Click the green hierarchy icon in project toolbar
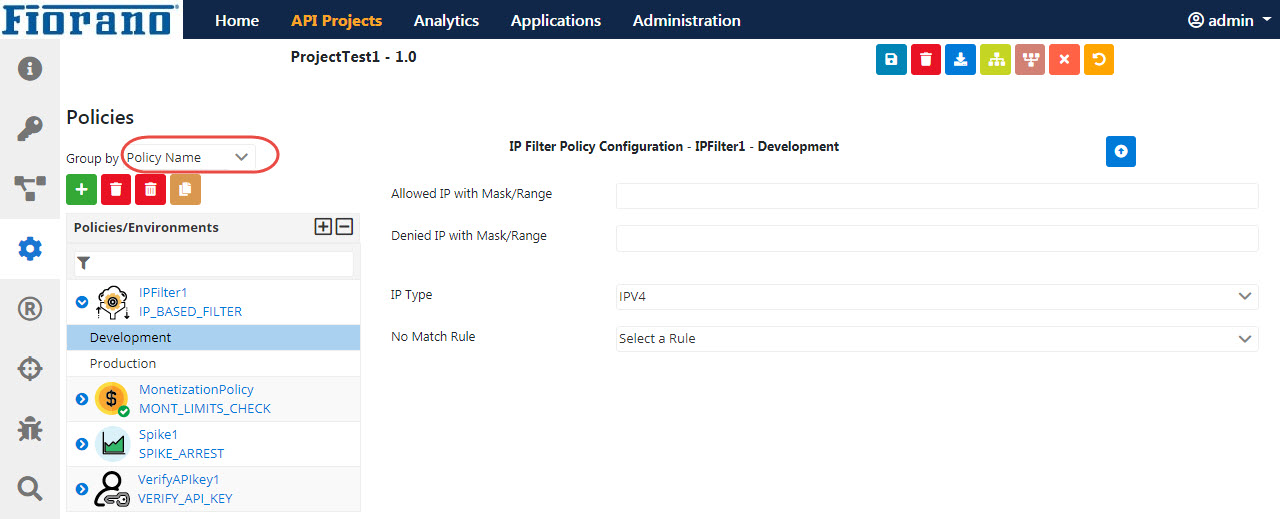The height and width of the screenshot is (519, 1280). [x=995, y=60]
